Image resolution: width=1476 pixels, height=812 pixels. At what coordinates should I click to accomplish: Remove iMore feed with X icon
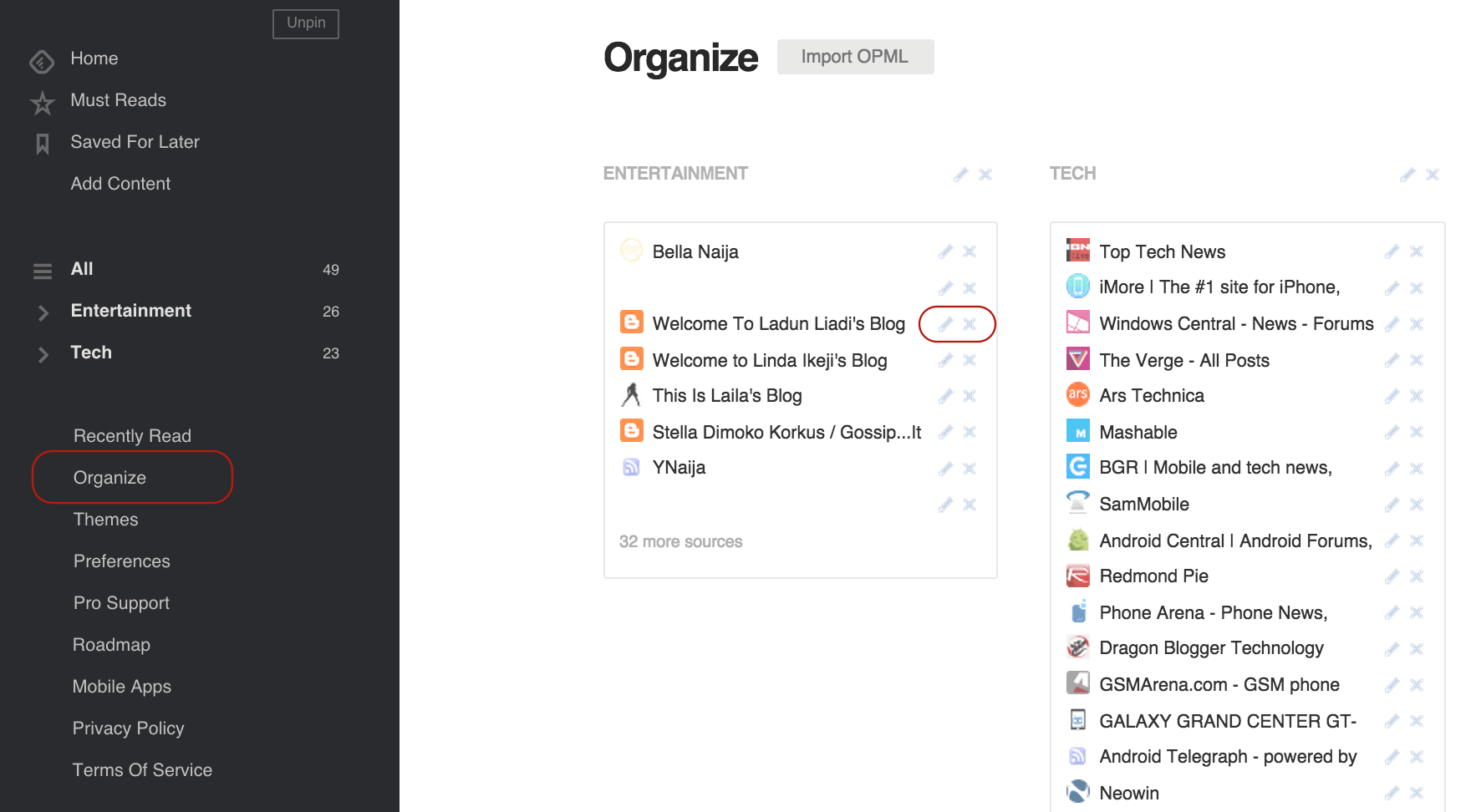1417,288
